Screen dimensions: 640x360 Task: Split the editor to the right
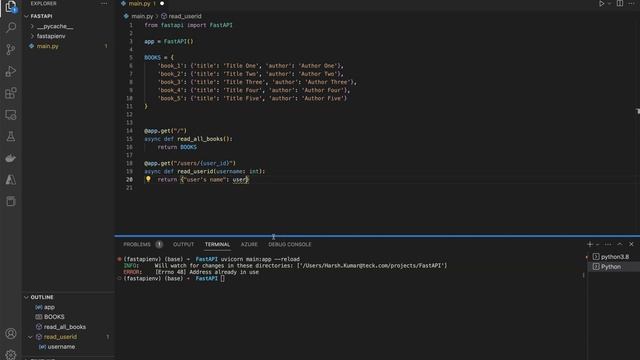(620, 4)
